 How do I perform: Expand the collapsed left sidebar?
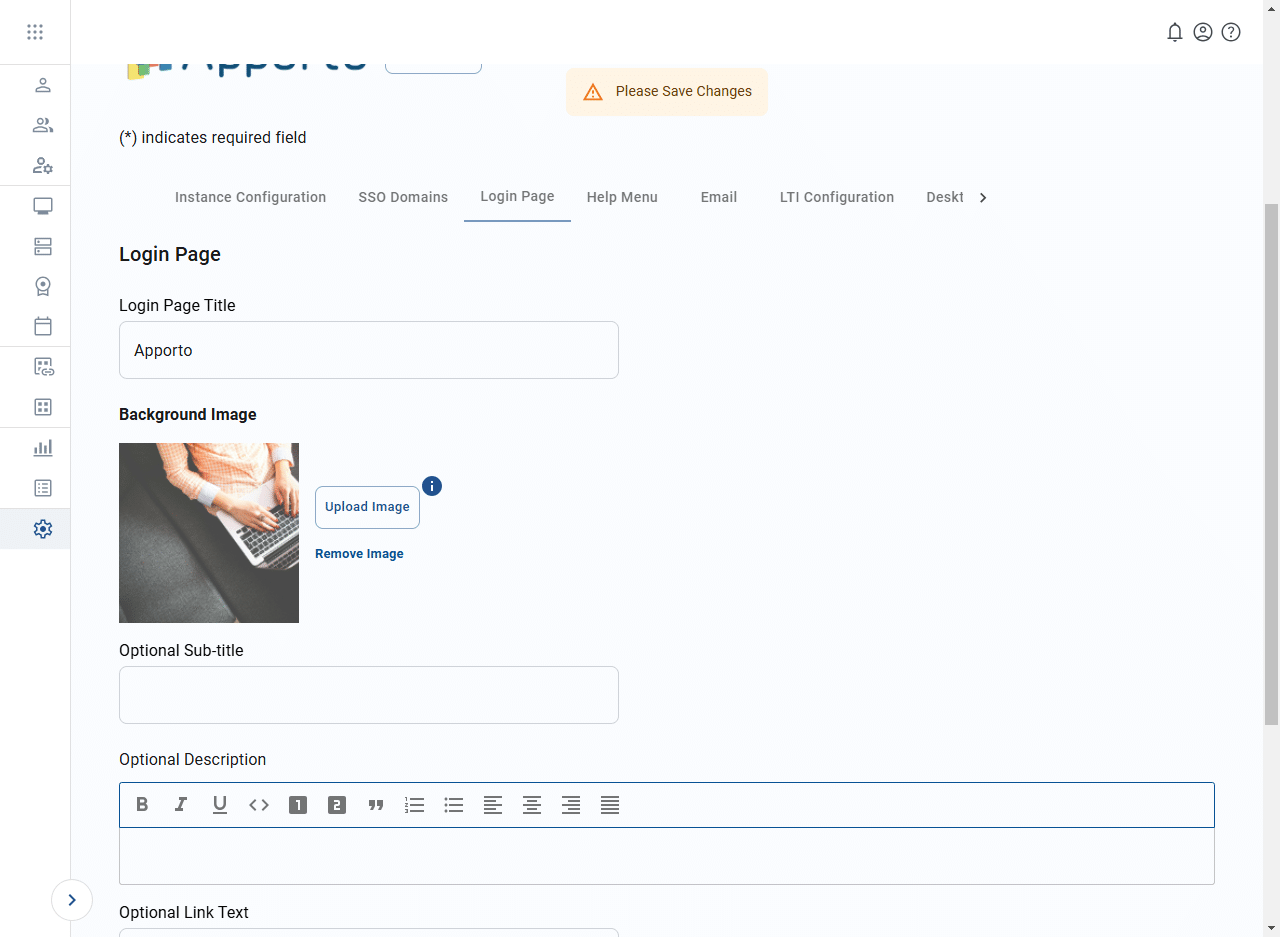pos(71,899)
